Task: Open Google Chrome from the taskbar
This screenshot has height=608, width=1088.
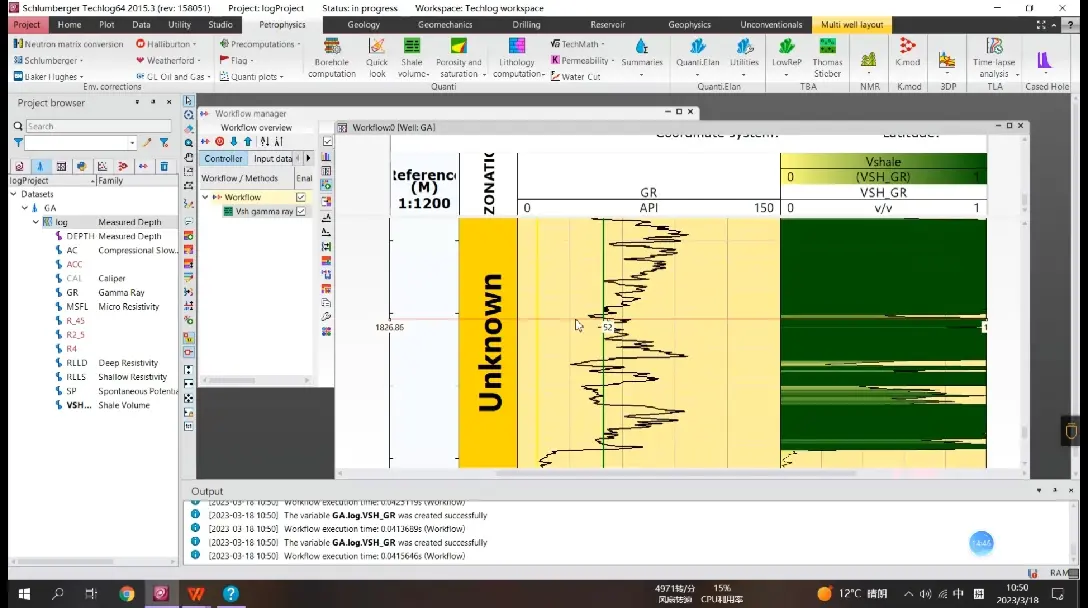Action: (x=126, y=593)
